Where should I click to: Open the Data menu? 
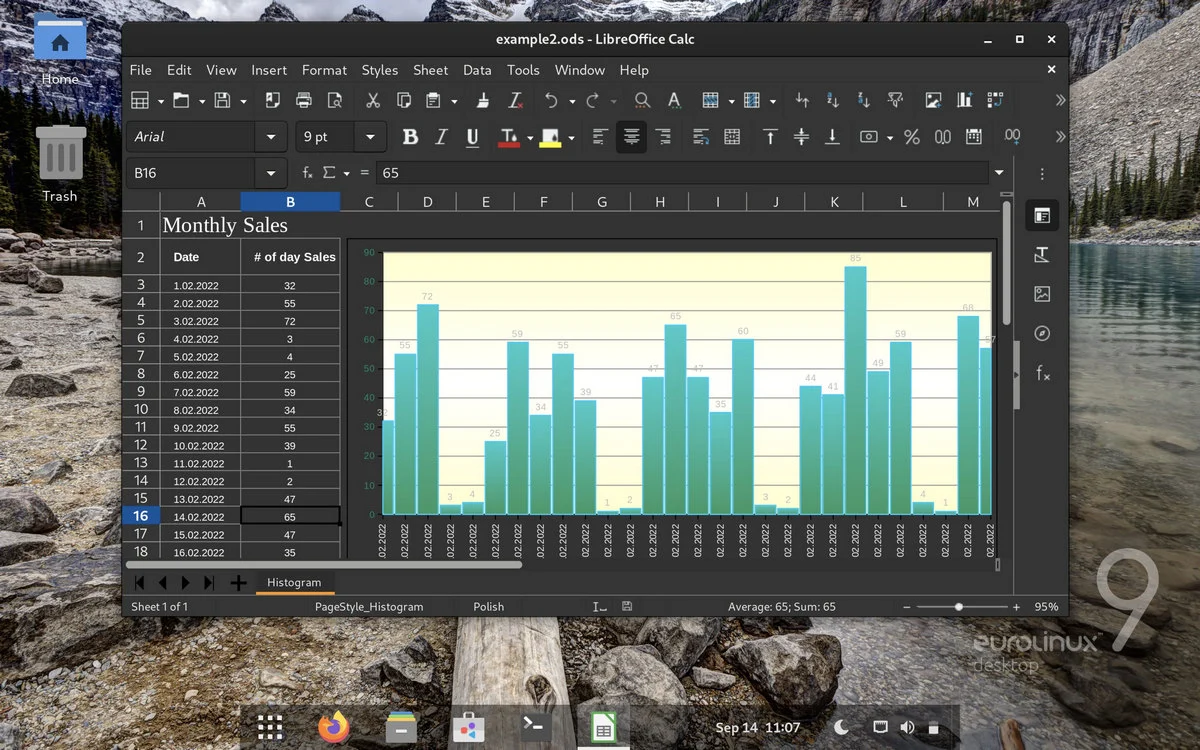pos(477,70)
